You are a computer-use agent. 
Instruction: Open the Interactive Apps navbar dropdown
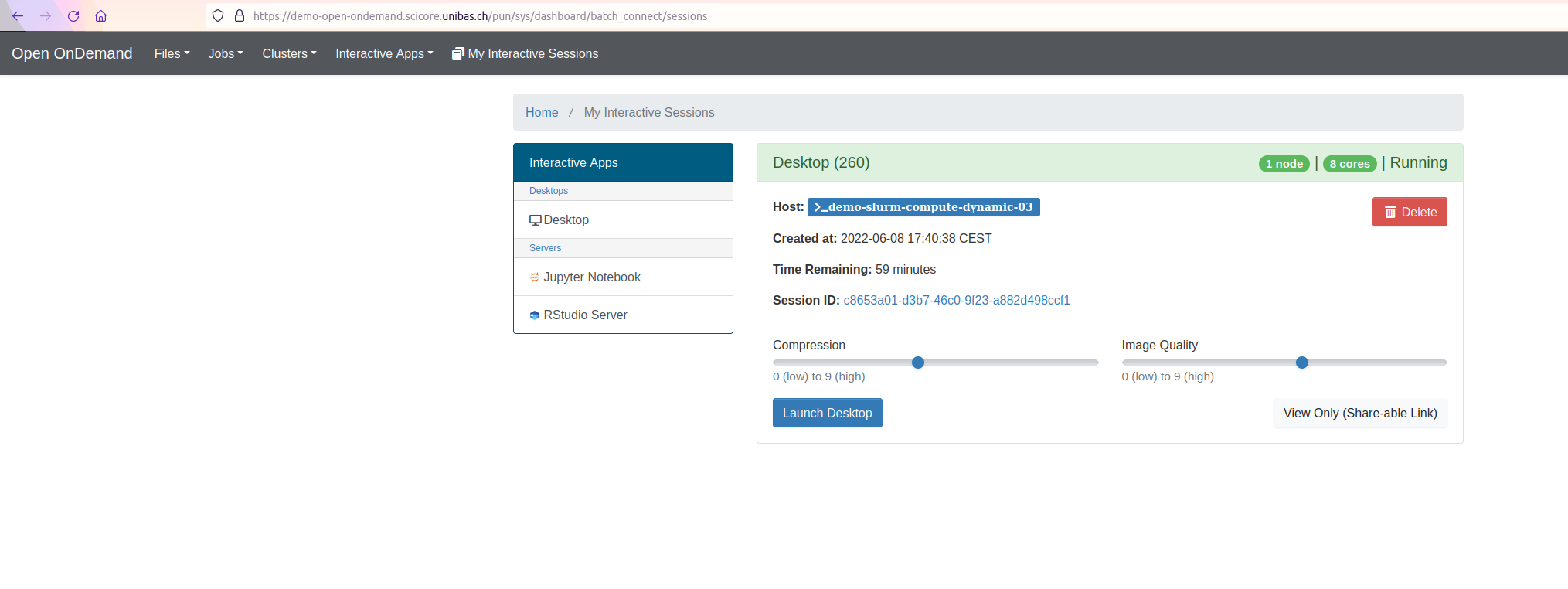pyautogui.click(x=384, y=54)
